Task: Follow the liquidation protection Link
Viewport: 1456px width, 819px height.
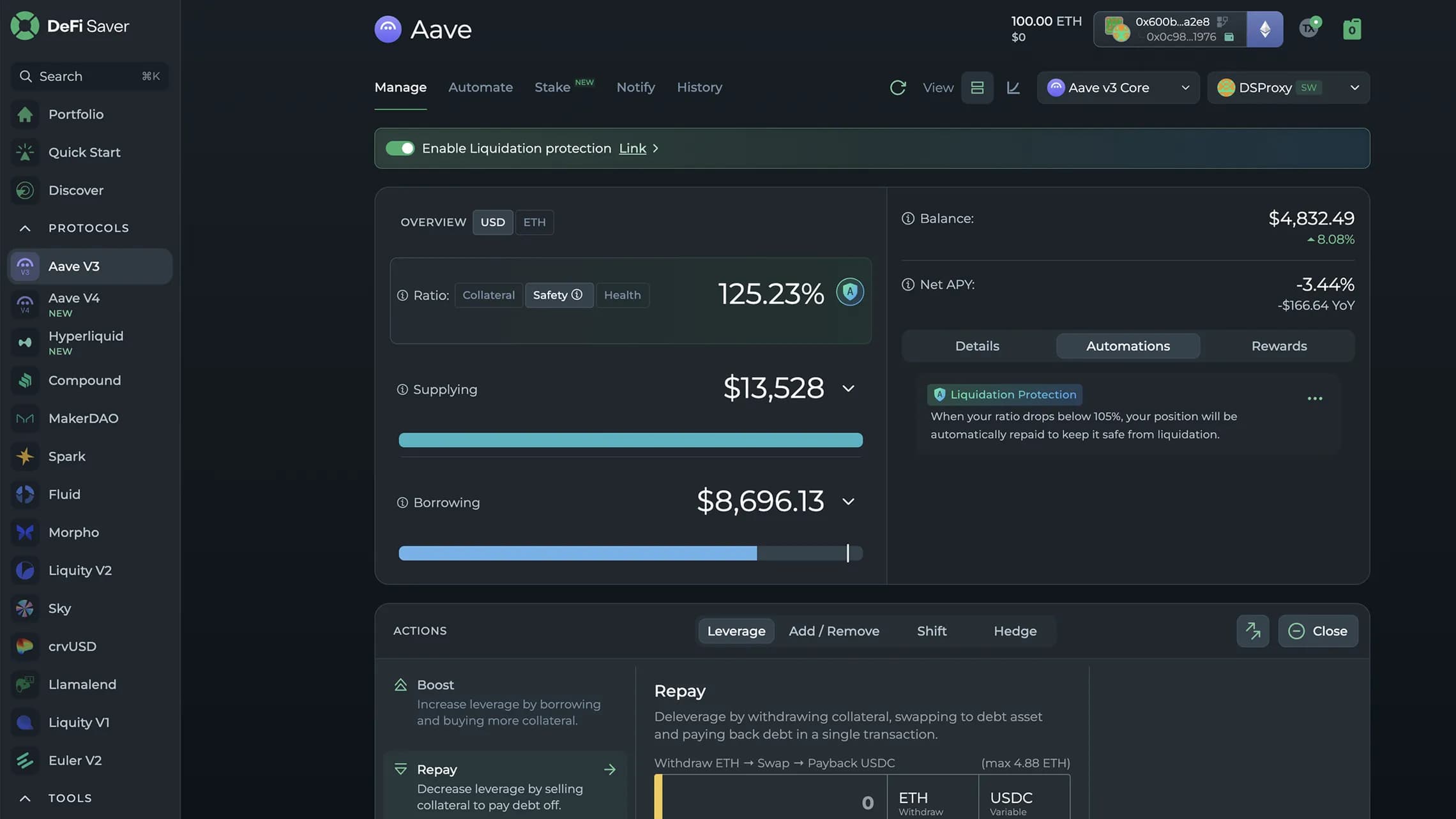Action: [x=632, y=149]
